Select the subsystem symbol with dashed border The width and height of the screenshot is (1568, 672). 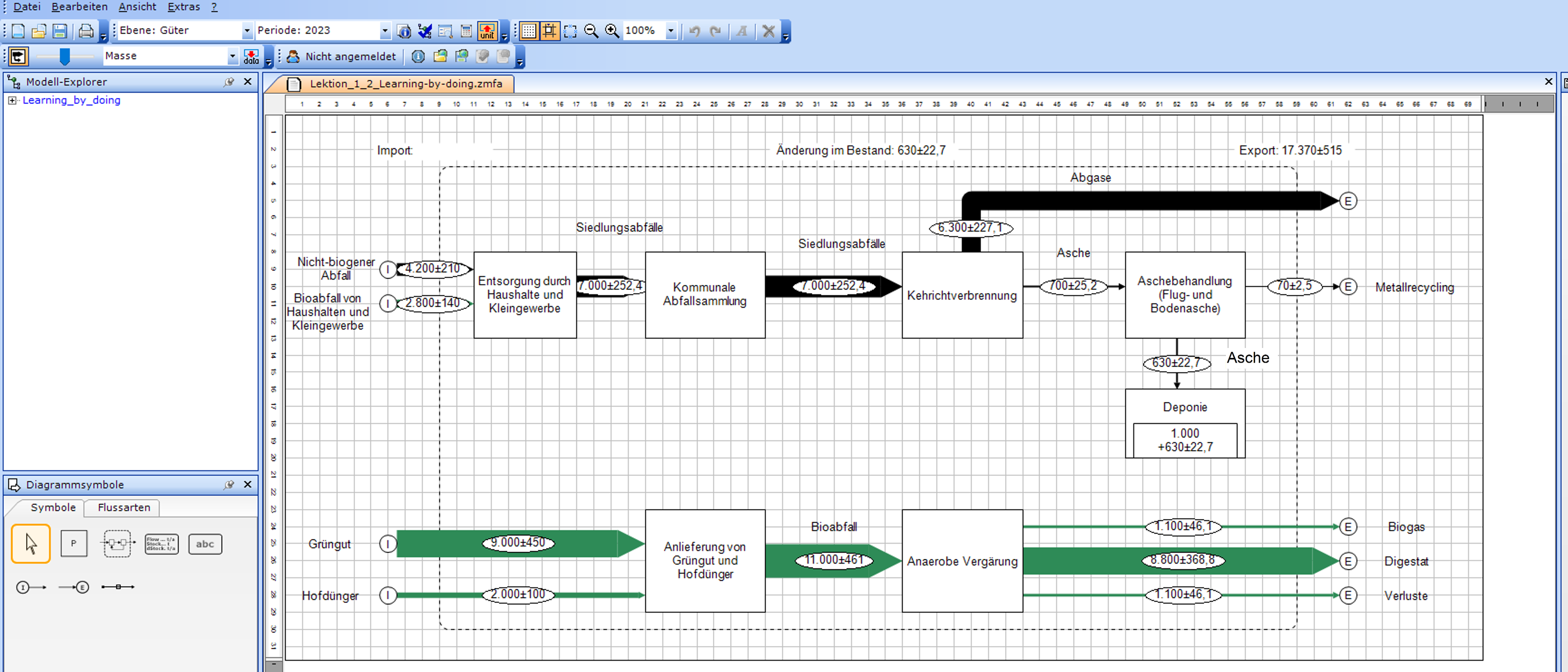pyautogui.click(x=117, y=544)
